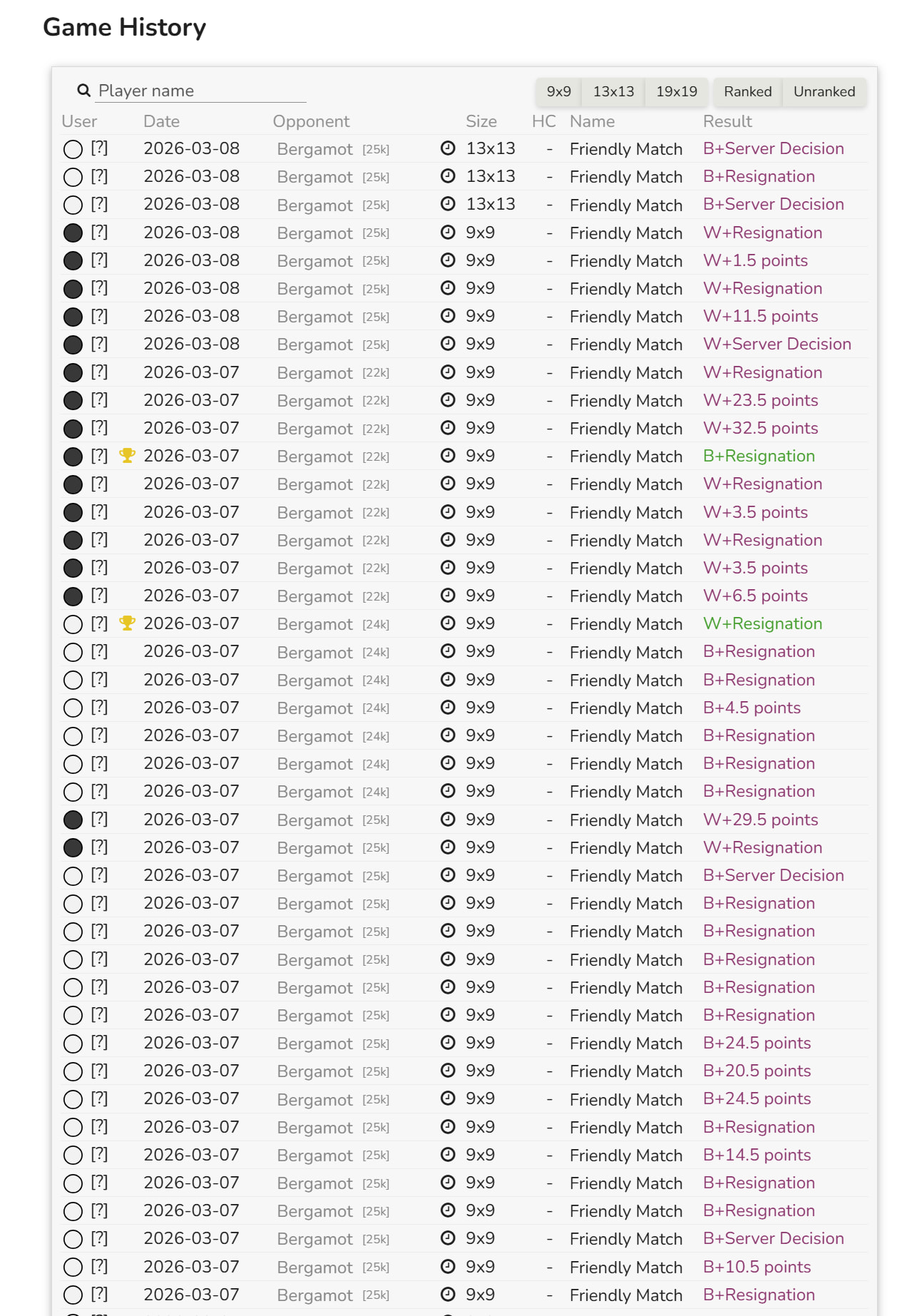Click the magnifier search icon
This screenshot has width=912, height=1316.
83,91
